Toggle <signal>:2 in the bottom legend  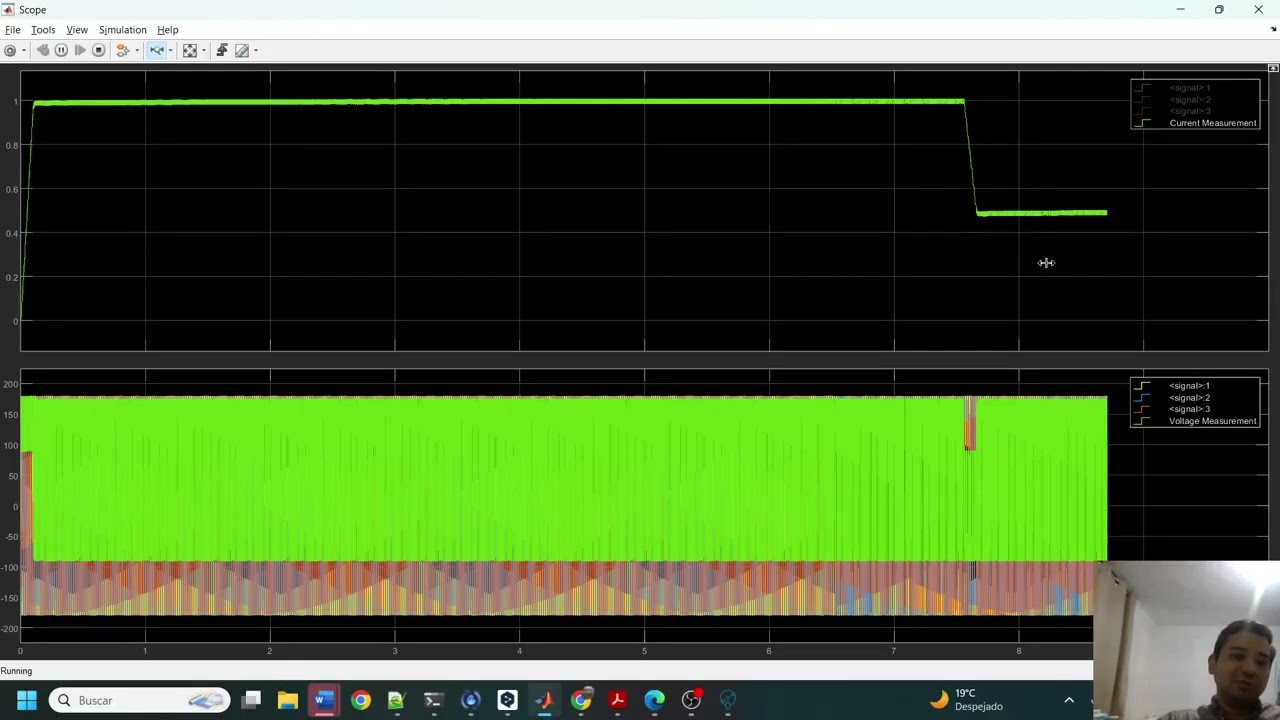(x=1189, y=398)
